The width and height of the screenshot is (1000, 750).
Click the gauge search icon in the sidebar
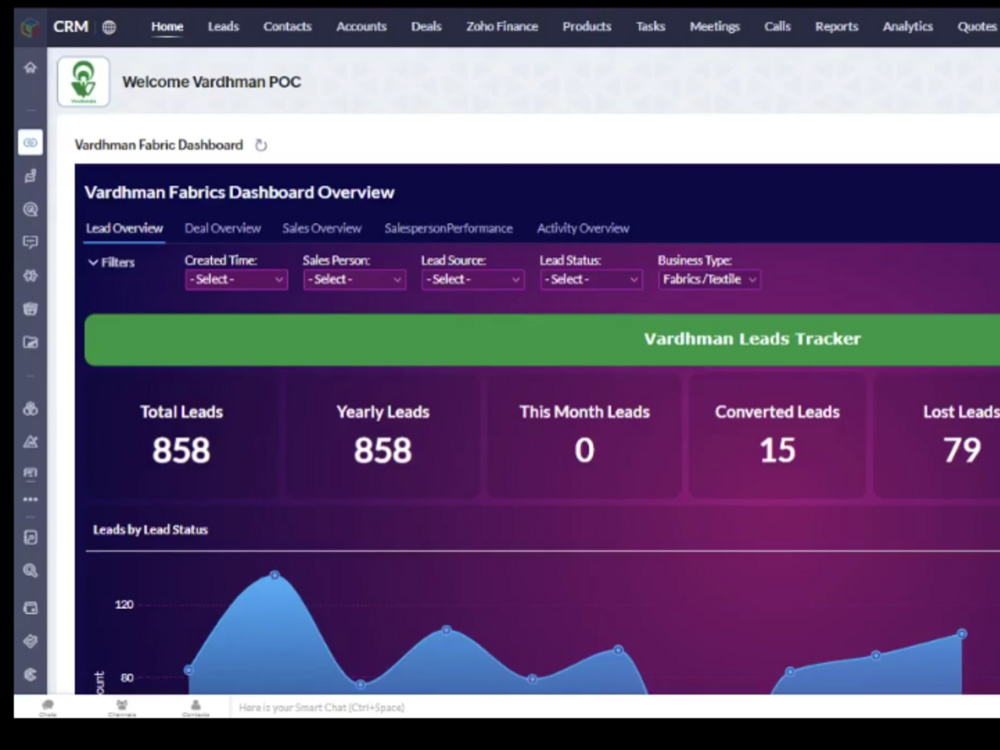(x=30, y=209)
